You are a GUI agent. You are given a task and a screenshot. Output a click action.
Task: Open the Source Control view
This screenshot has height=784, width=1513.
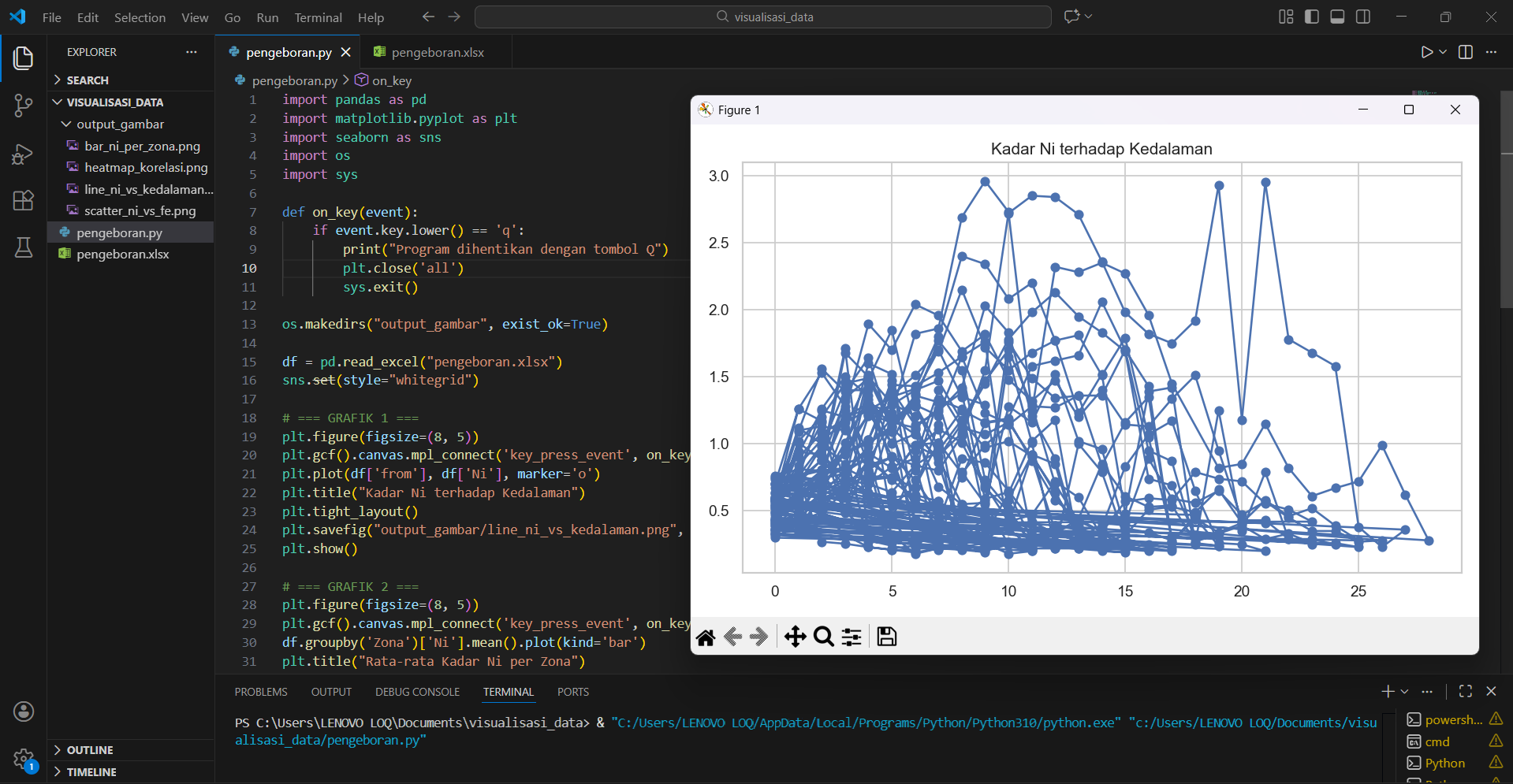[24, 106]
